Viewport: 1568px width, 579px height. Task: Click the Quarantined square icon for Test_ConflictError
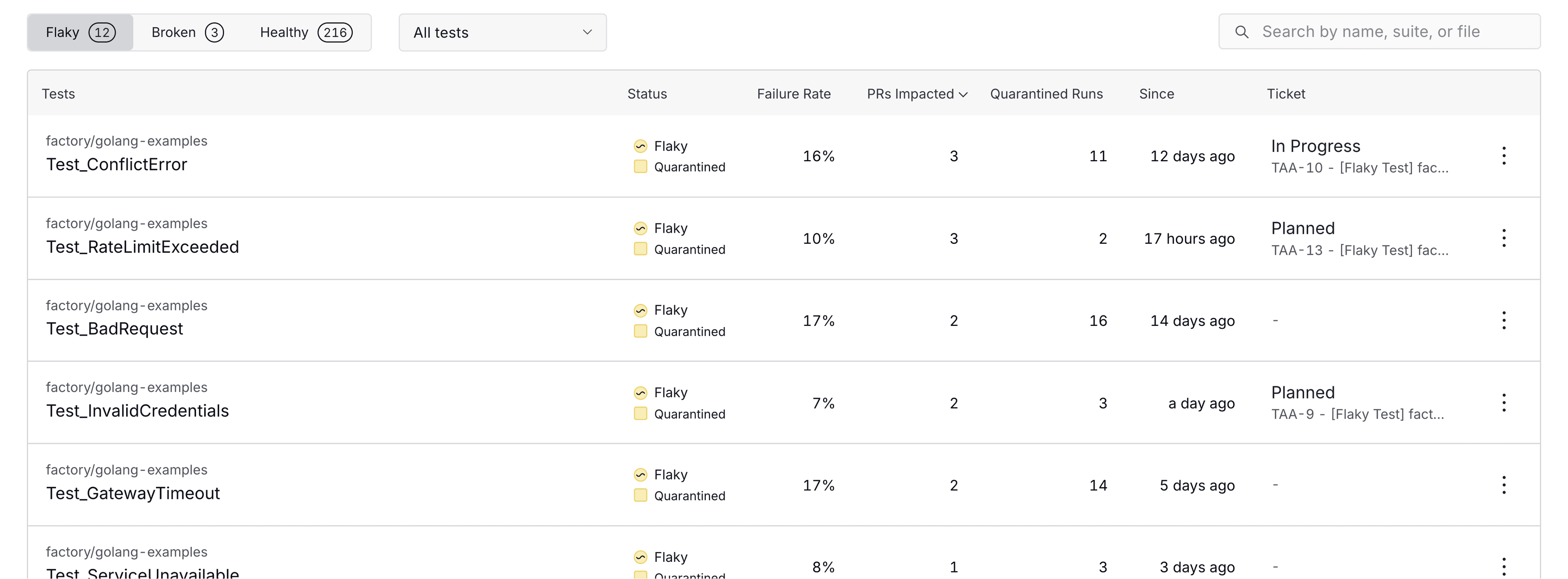click(x=640, y=167)
